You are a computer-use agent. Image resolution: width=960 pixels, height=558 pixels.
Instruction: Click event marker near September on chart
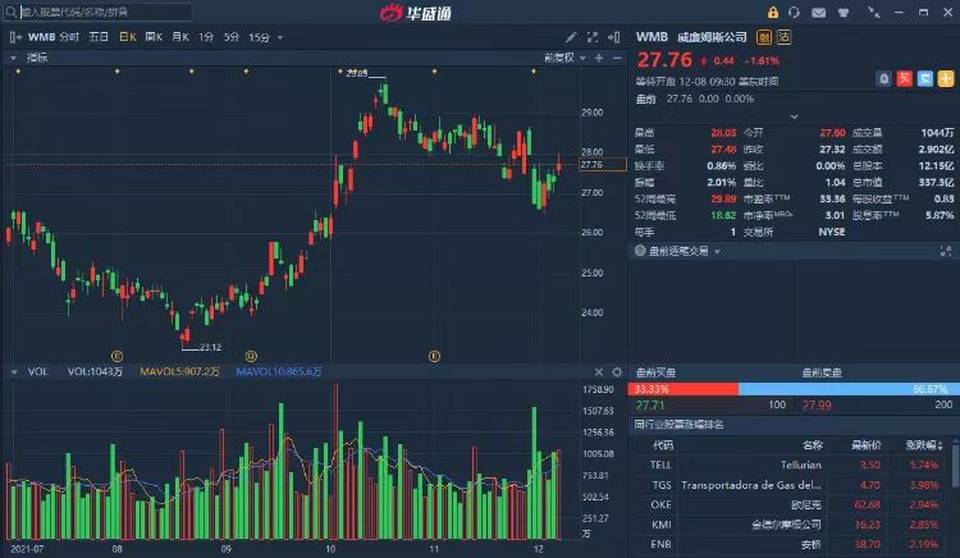click(250, 356)
